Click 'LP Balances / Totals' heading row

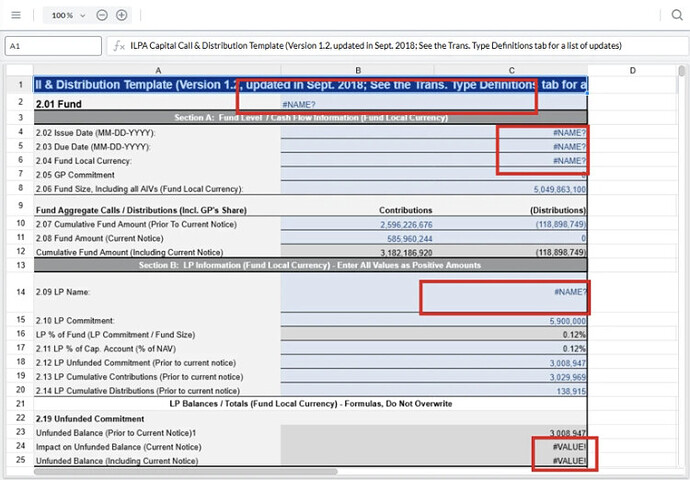tap(311, 403)
